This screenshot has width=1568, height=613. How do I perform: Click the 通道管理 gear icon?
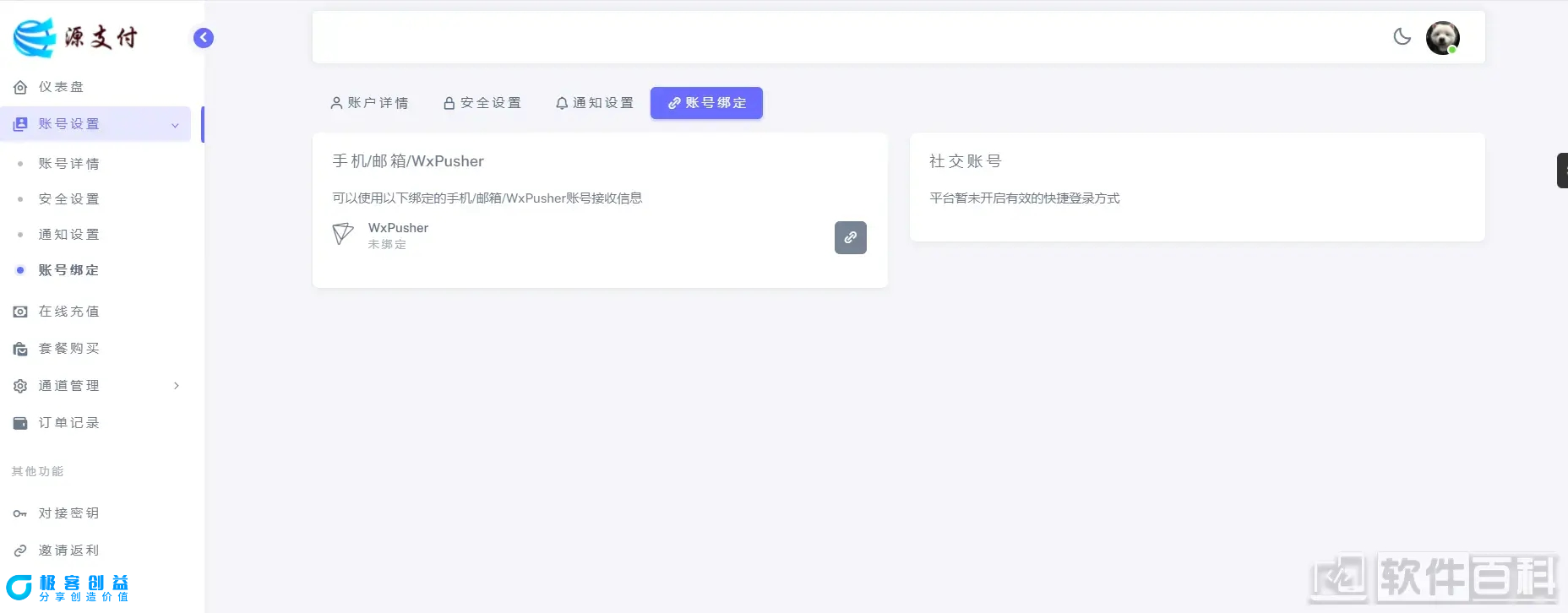(x=20, y=386)
